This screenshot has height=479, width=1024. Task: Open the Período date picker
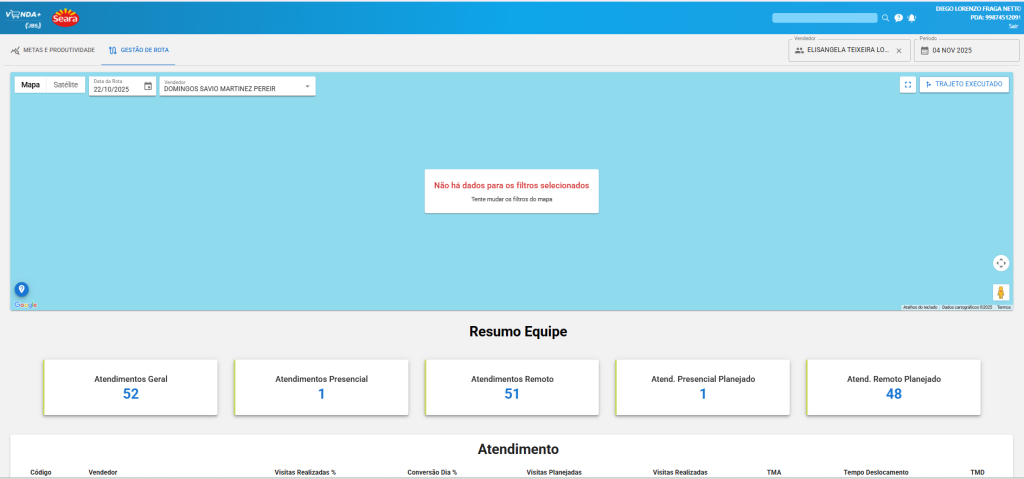(965, 50)
